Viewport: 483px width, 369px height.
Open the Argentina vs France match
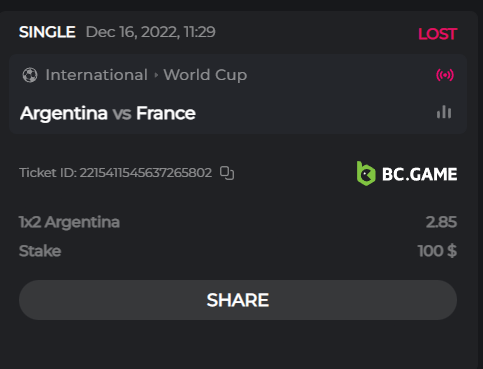click(108, 113)
